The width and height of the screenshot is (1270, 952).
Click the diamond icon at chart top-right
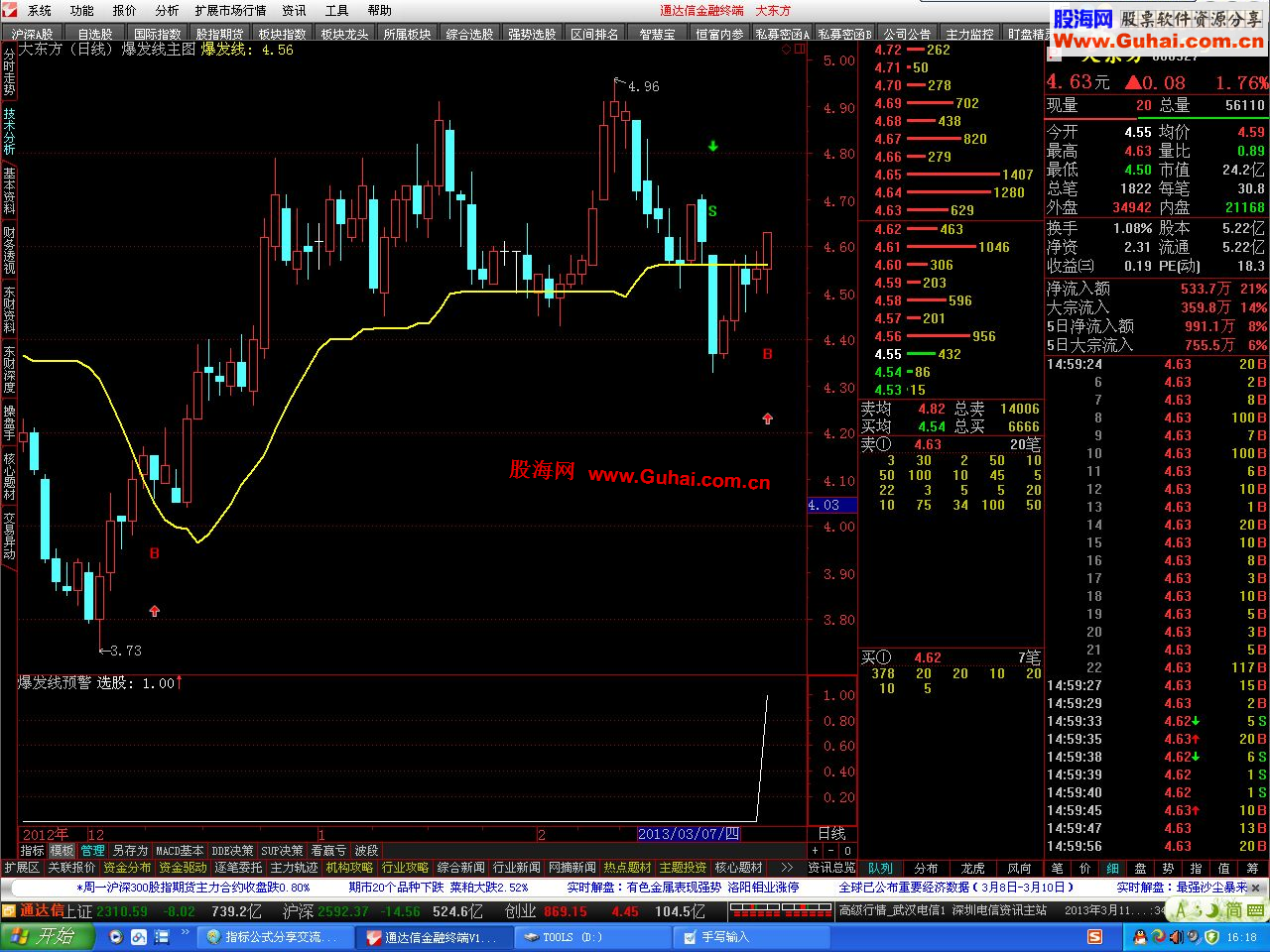(787, 49)
